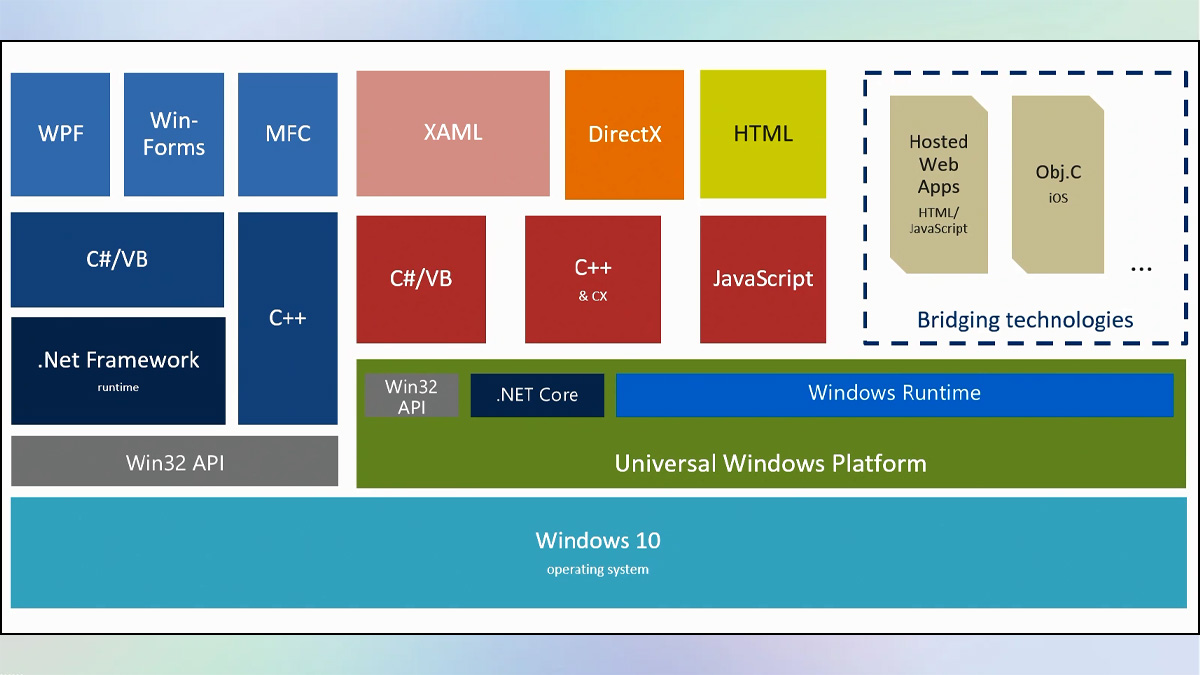Screen dimensions: 1200x675
Task: Click the Bridging technologies caption
Action: (x=1025, y=320)
